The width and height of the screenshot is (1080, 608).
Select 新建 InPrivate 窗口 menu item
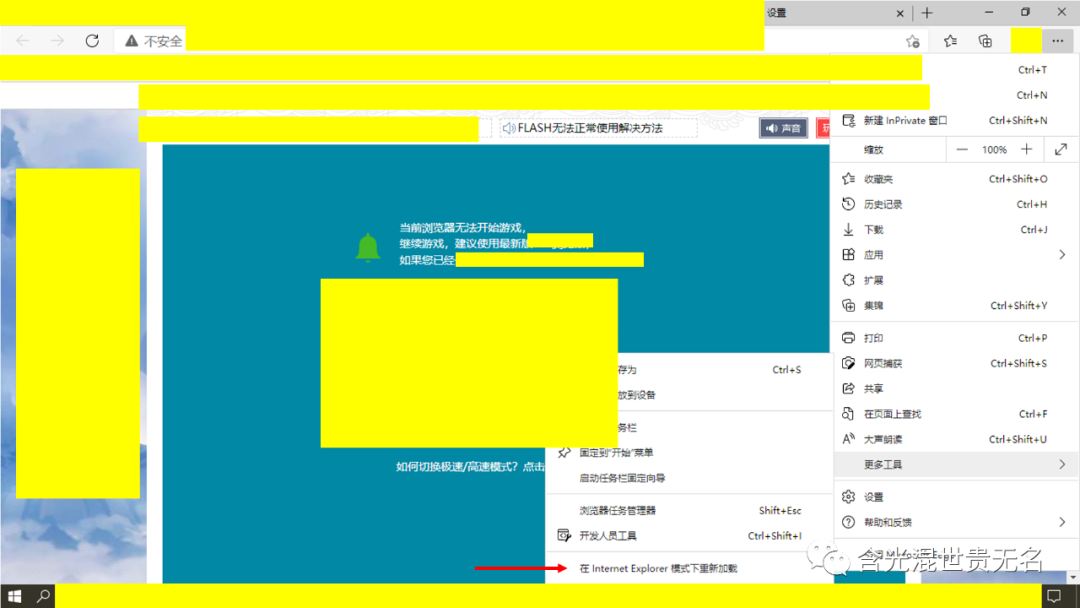point(905,121)
